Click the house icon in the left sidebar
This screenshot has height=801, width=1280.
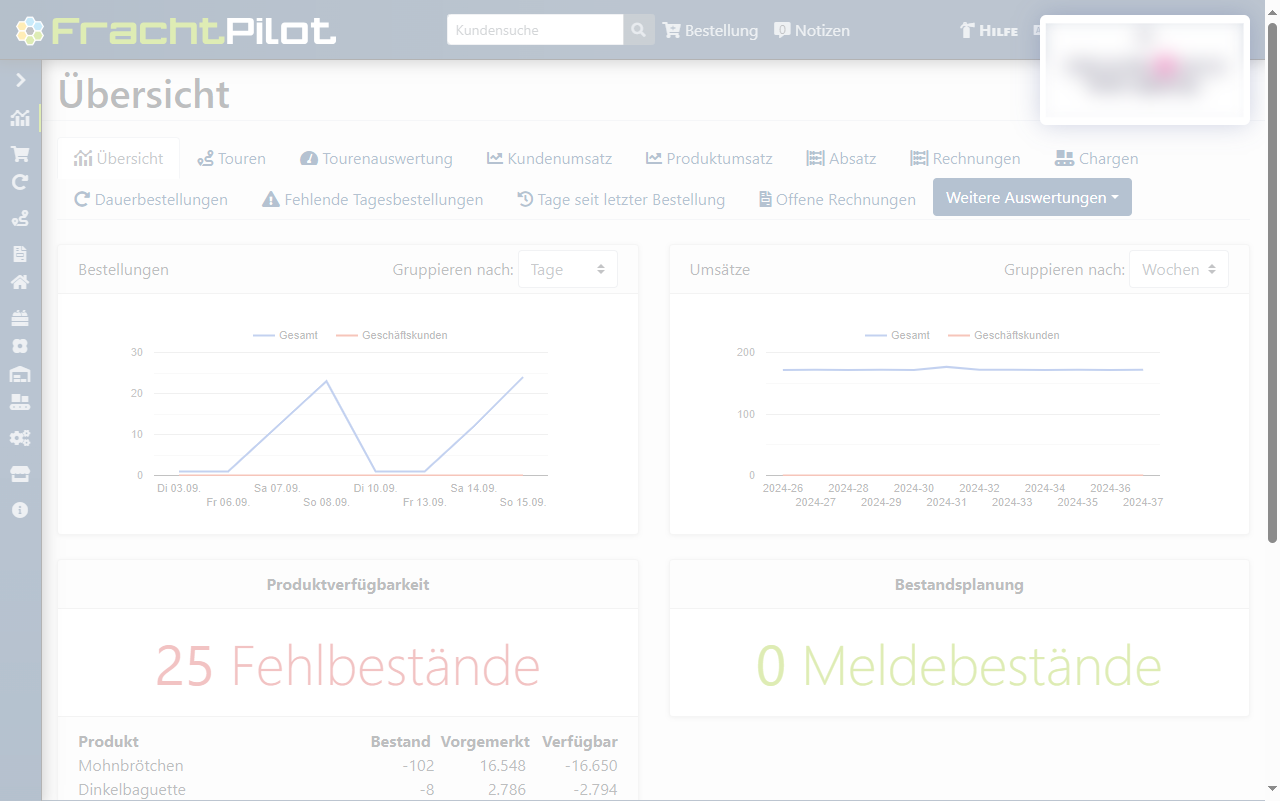point(20,282)
